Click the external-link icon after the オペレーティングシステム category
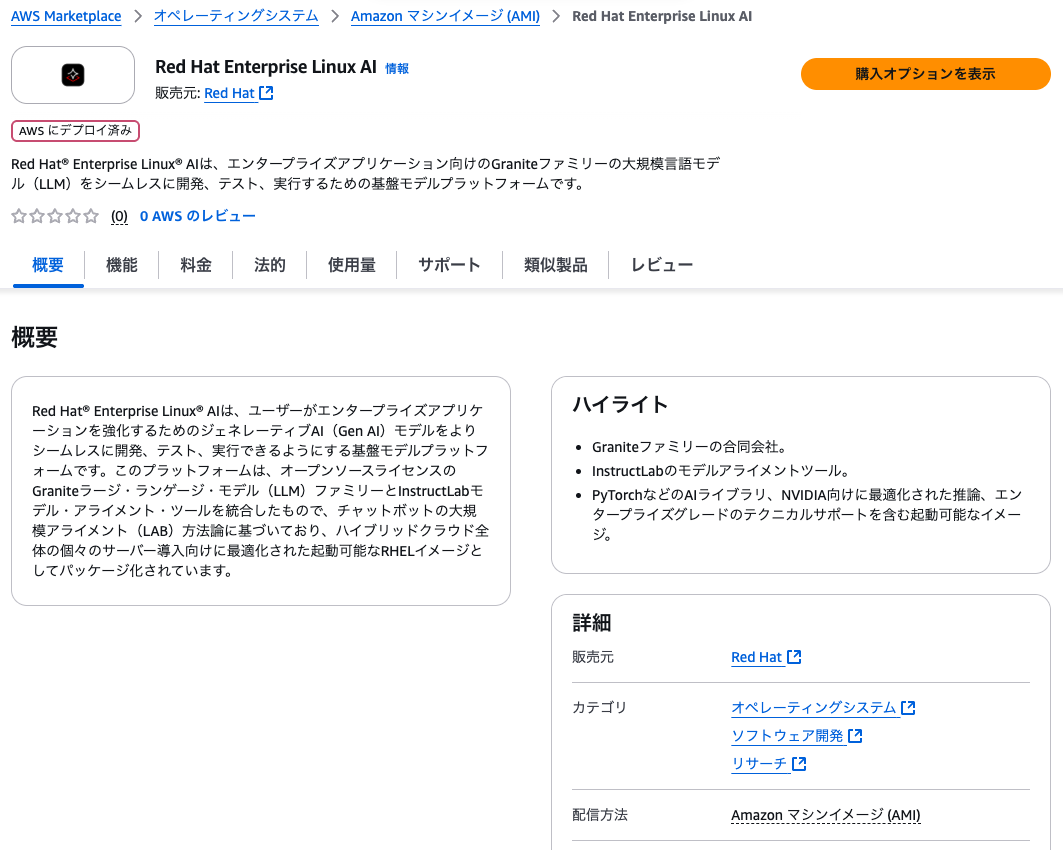Viewport: 1063px width, 850px height. pos(908,708)
